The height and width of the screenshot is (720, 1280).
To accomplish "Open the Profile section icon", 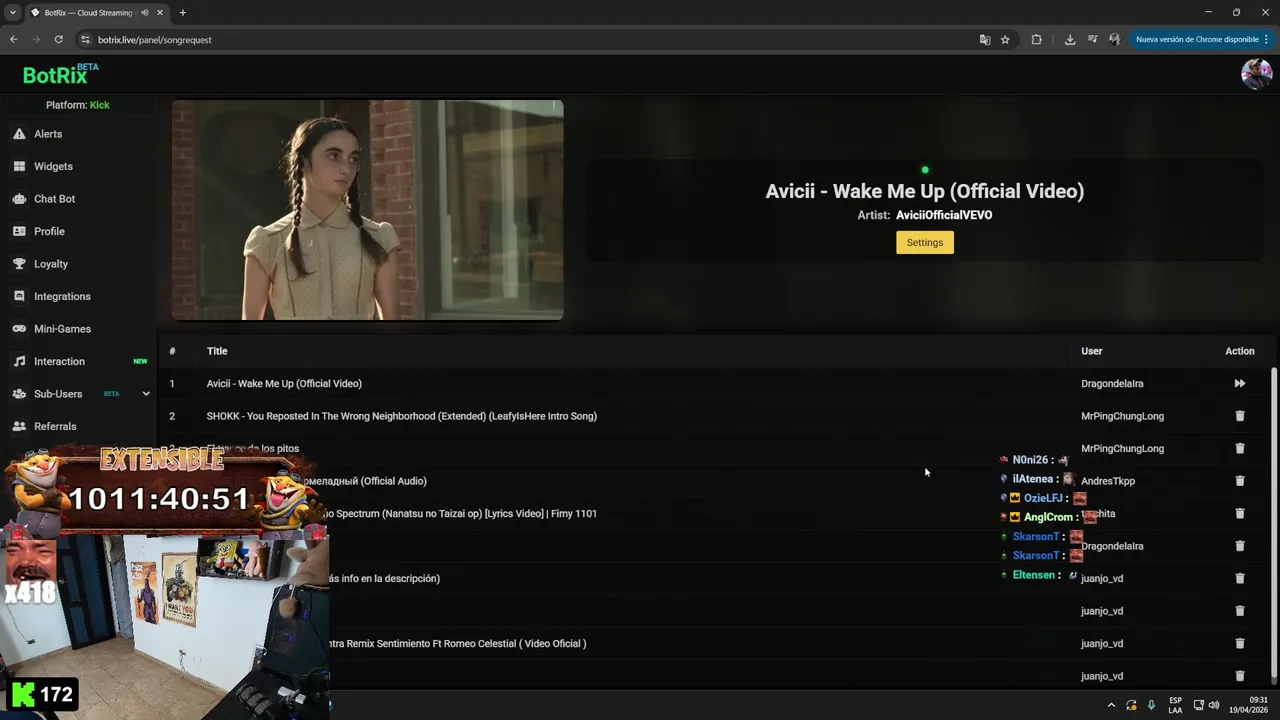I will tap(19, 231).
